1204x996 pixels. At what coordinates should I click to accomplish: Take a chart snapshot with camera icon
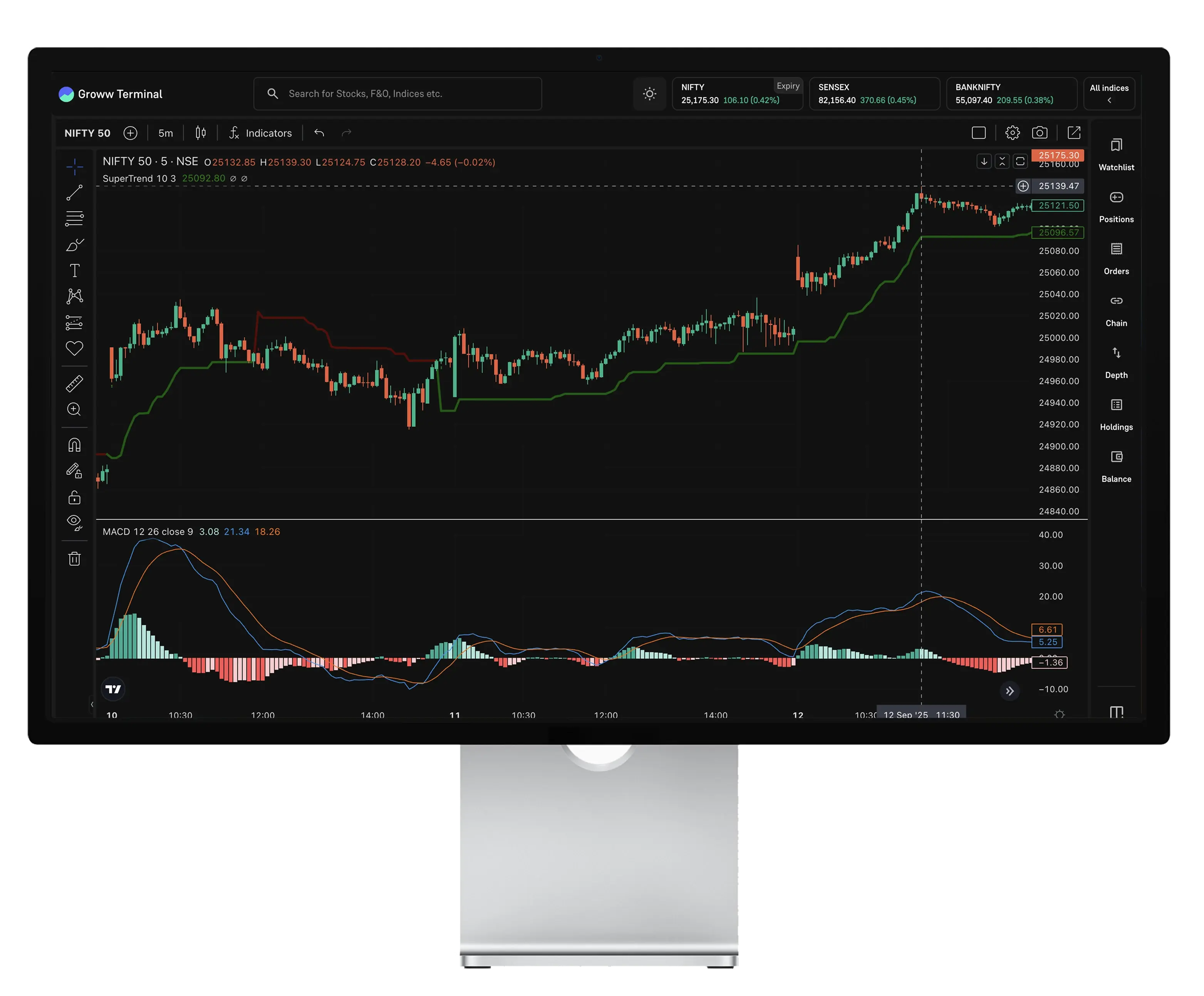(1040, 133)
